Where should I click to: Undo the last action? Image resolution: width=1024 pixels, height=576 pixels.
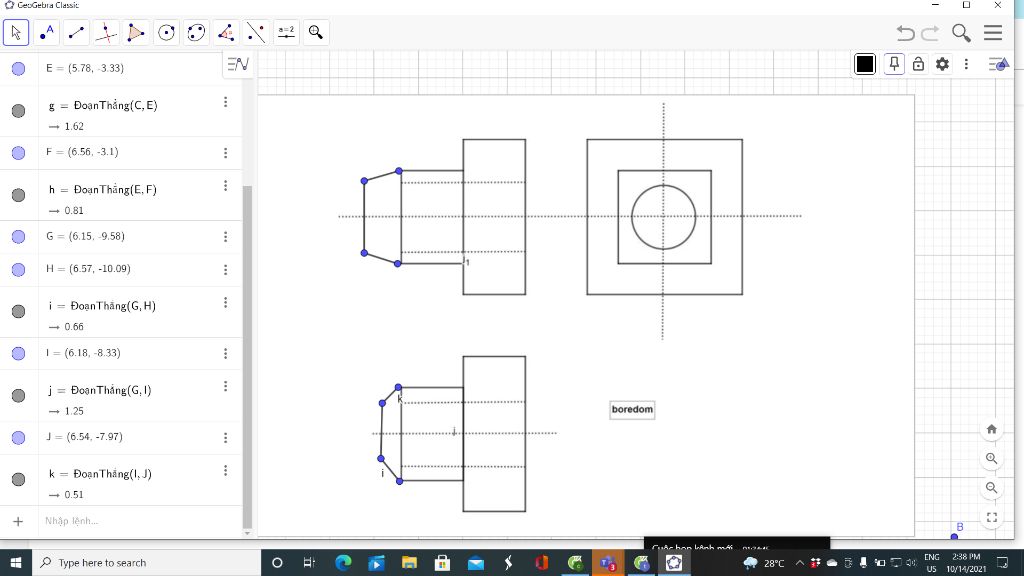[x=905, y=33]
